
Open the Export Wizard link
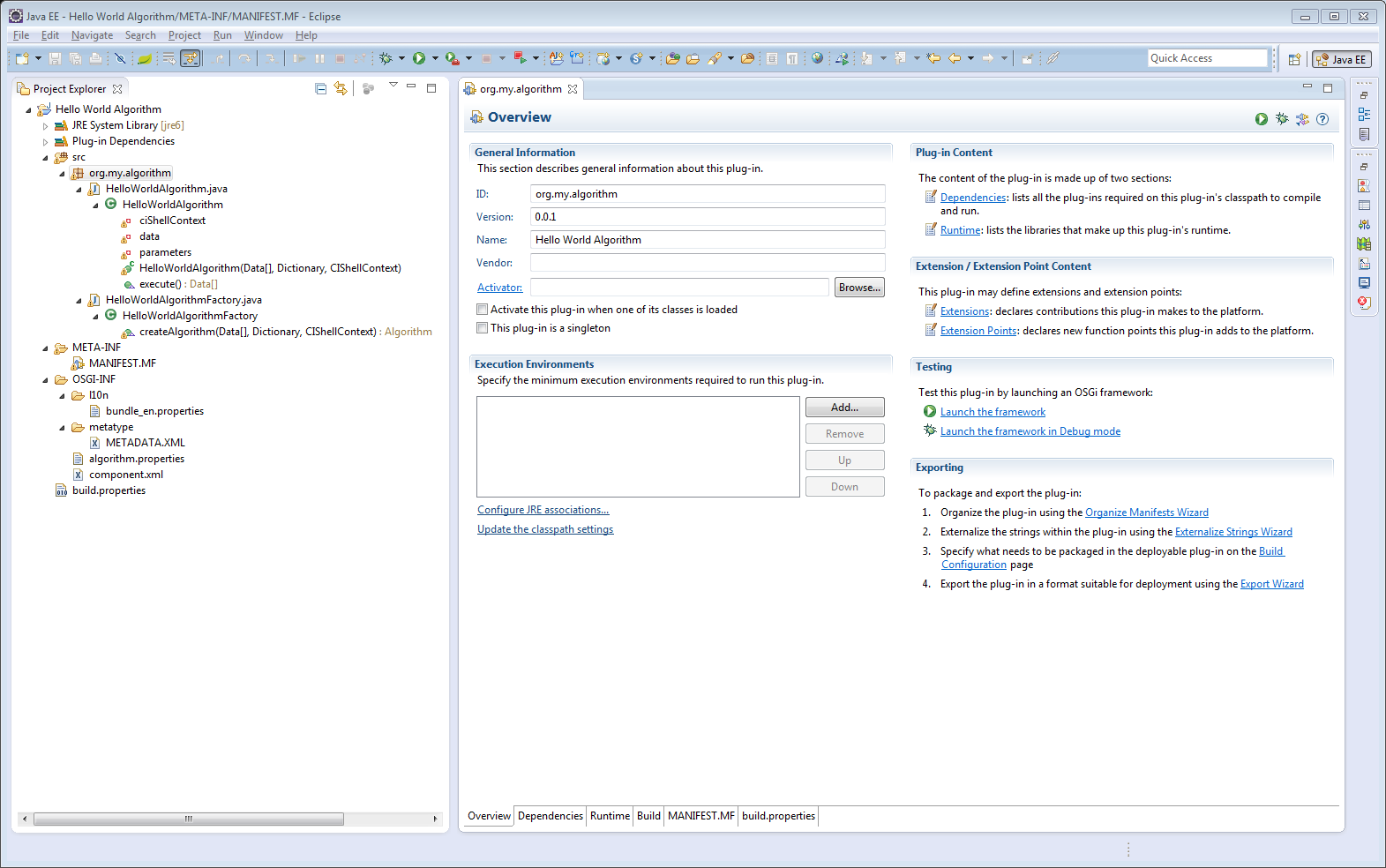click(1271, 584)
